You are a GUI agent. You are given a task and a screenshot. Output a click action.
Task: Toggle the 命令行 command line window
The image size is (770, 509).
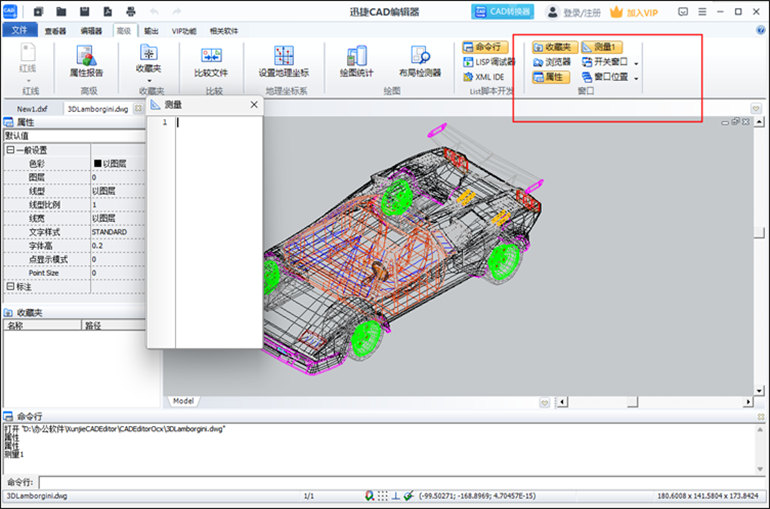(485, 47)
